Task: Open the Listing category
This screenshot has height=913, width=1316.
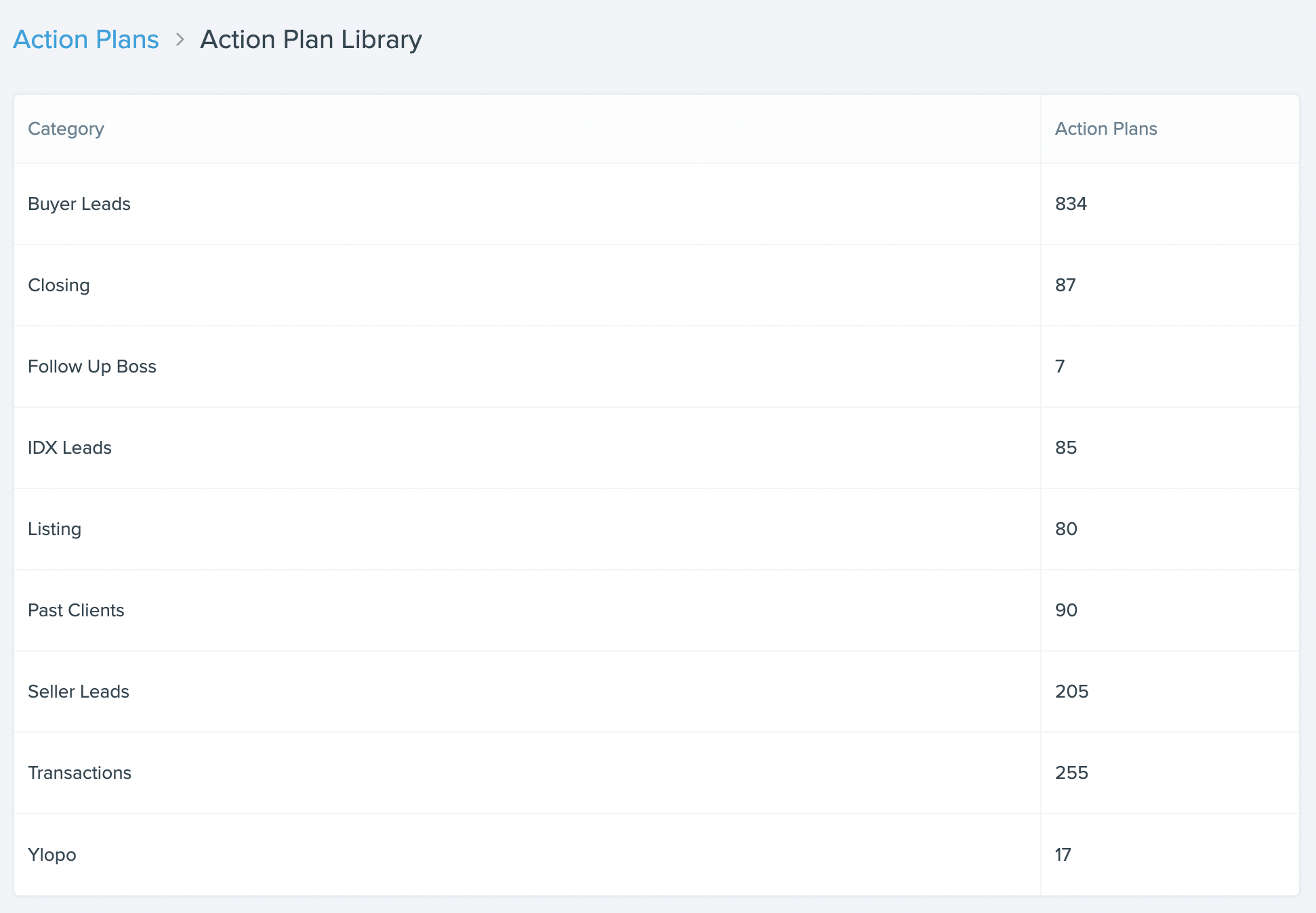Action: tap(54, 529)
